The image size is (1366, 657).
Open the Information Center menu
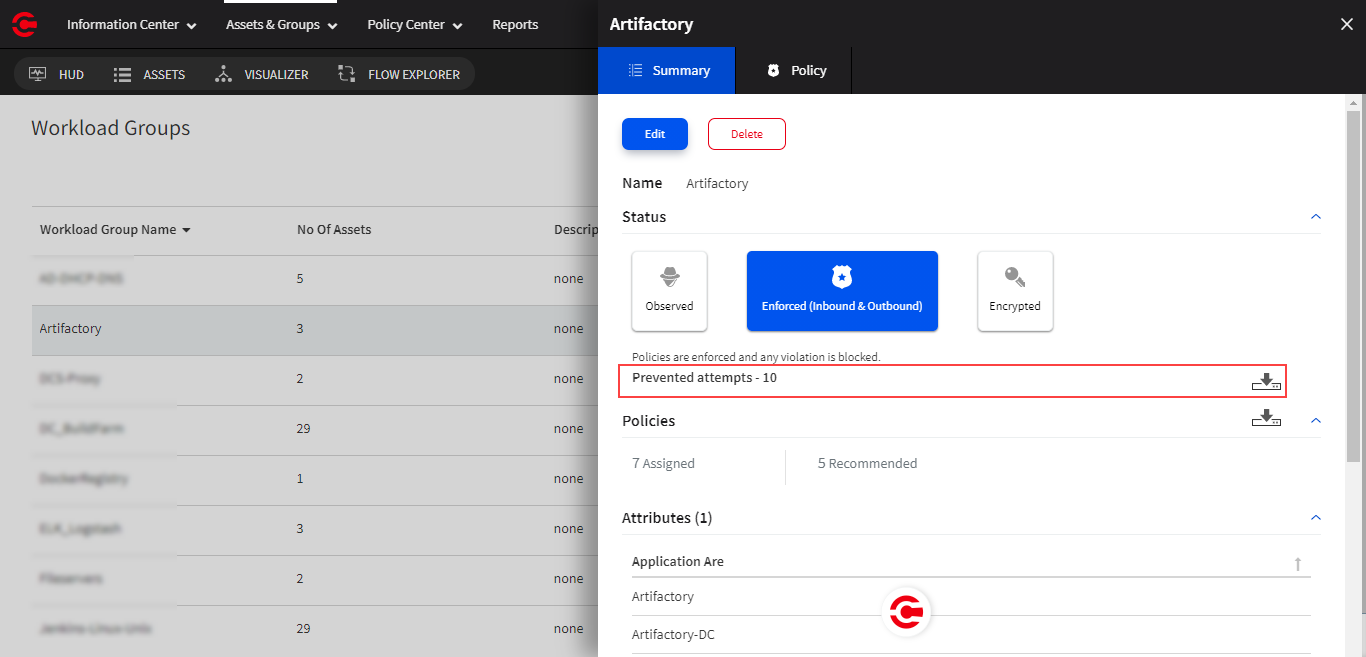tap(131, 25)
